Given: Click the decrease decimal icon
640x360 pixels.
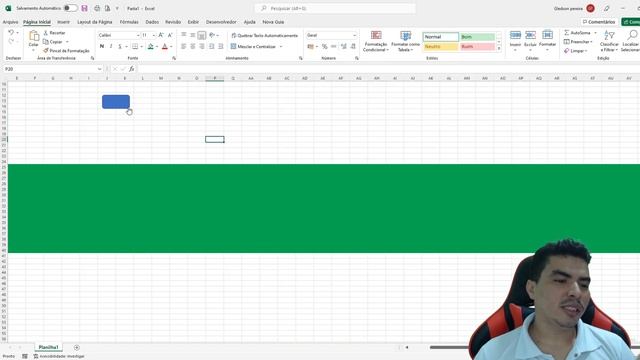Looking at the screenshot, I should tap(353, 47).
